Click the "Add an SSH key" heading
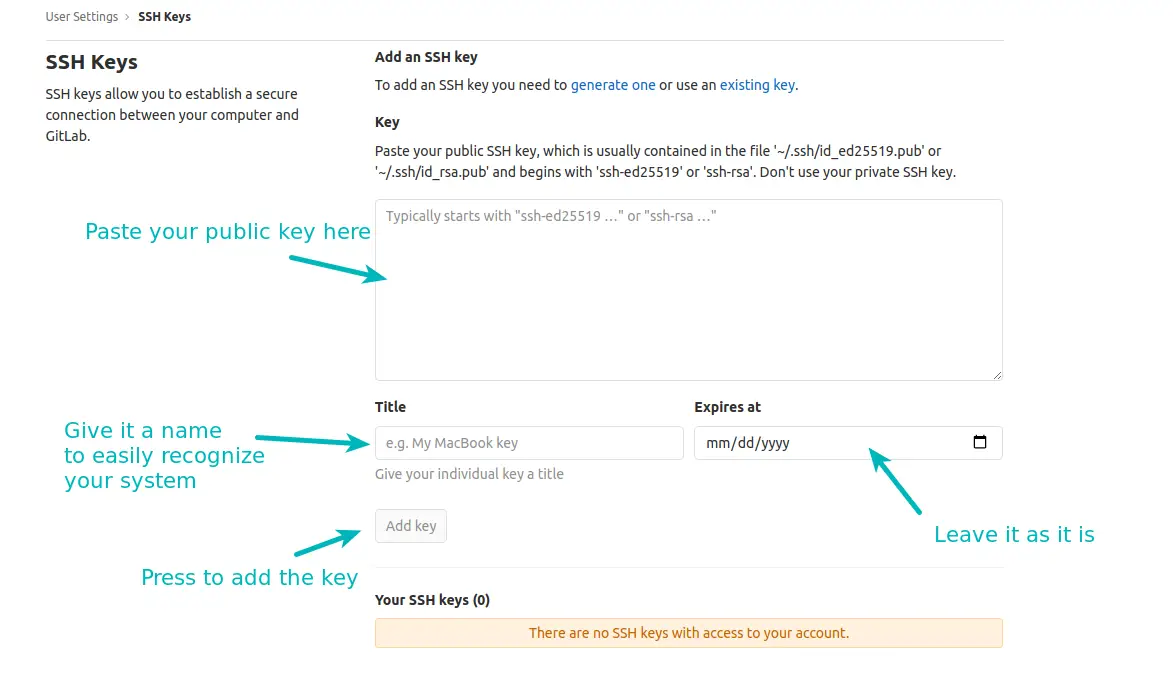The width and height of the screenshot is (1173, 698). pyautogui.click(x=426, y=57)
